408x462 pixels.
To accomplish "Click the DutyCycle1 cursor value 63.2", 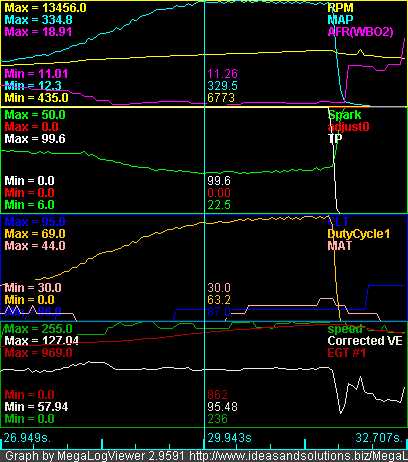I will [x=219, y=300].
